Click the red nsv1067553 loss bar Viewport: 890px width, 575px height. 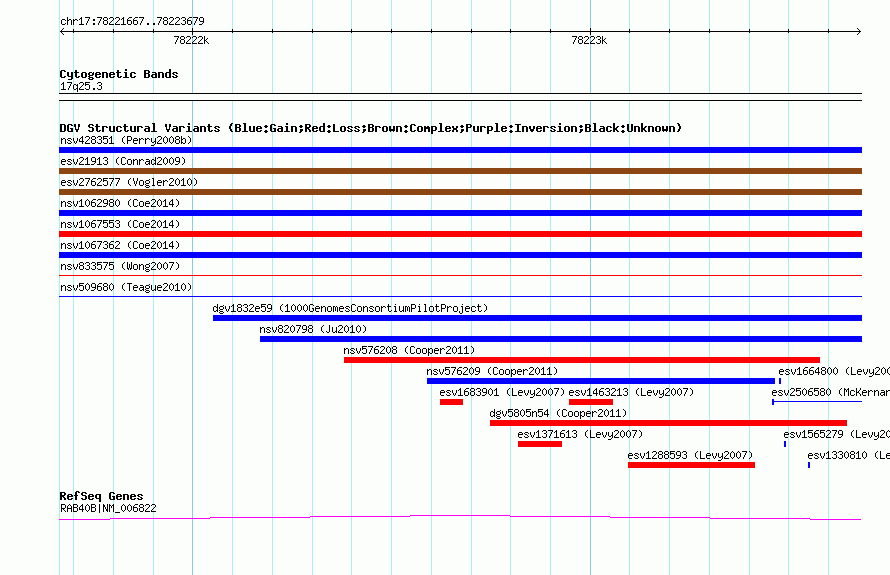point(460,234)
